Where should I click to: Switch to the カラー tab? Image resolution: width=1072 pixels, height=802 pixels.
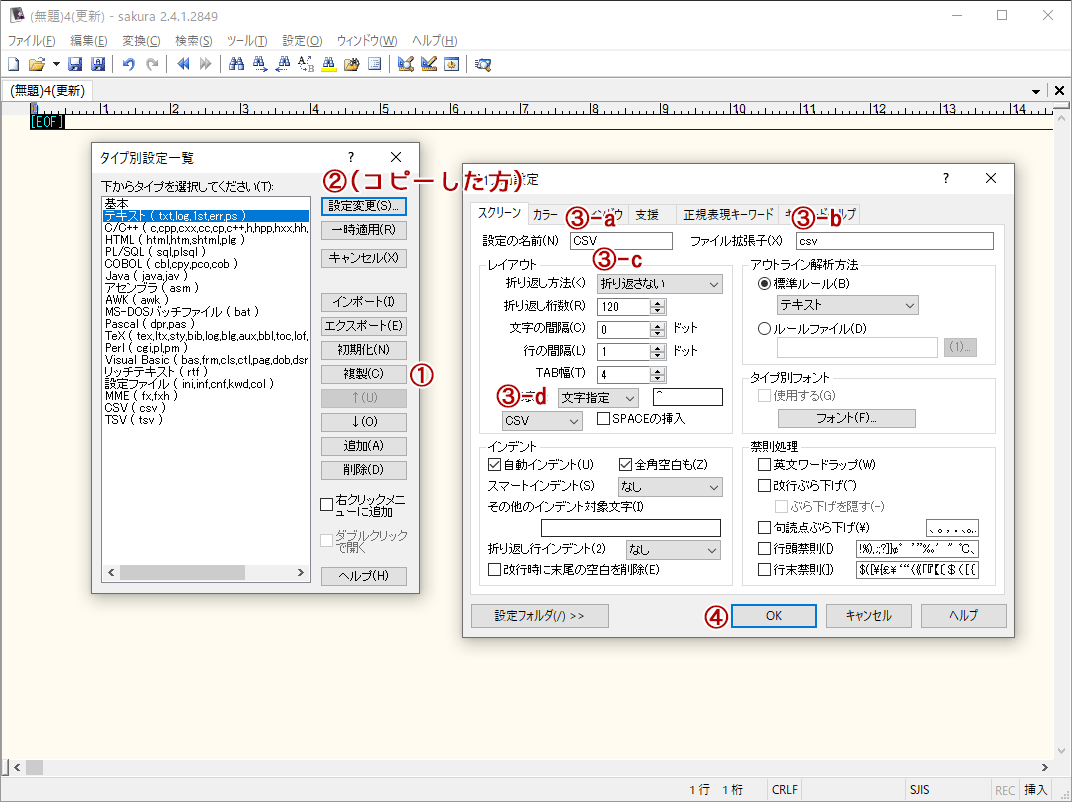pyautogui.click(x=545, y=214)
